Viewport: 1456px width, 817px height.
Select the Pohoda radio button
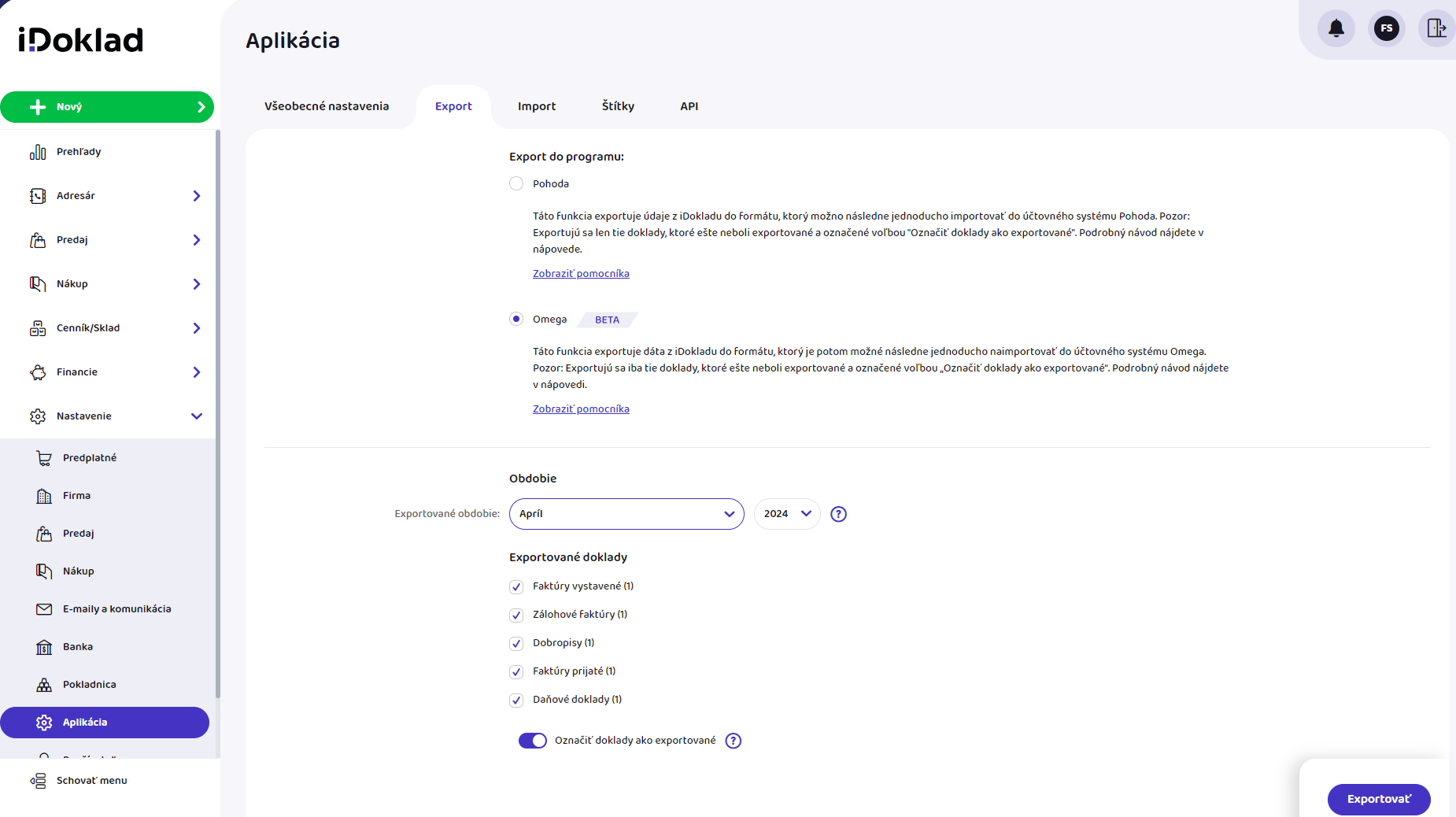pyautogui.click(x=516, y=184)
